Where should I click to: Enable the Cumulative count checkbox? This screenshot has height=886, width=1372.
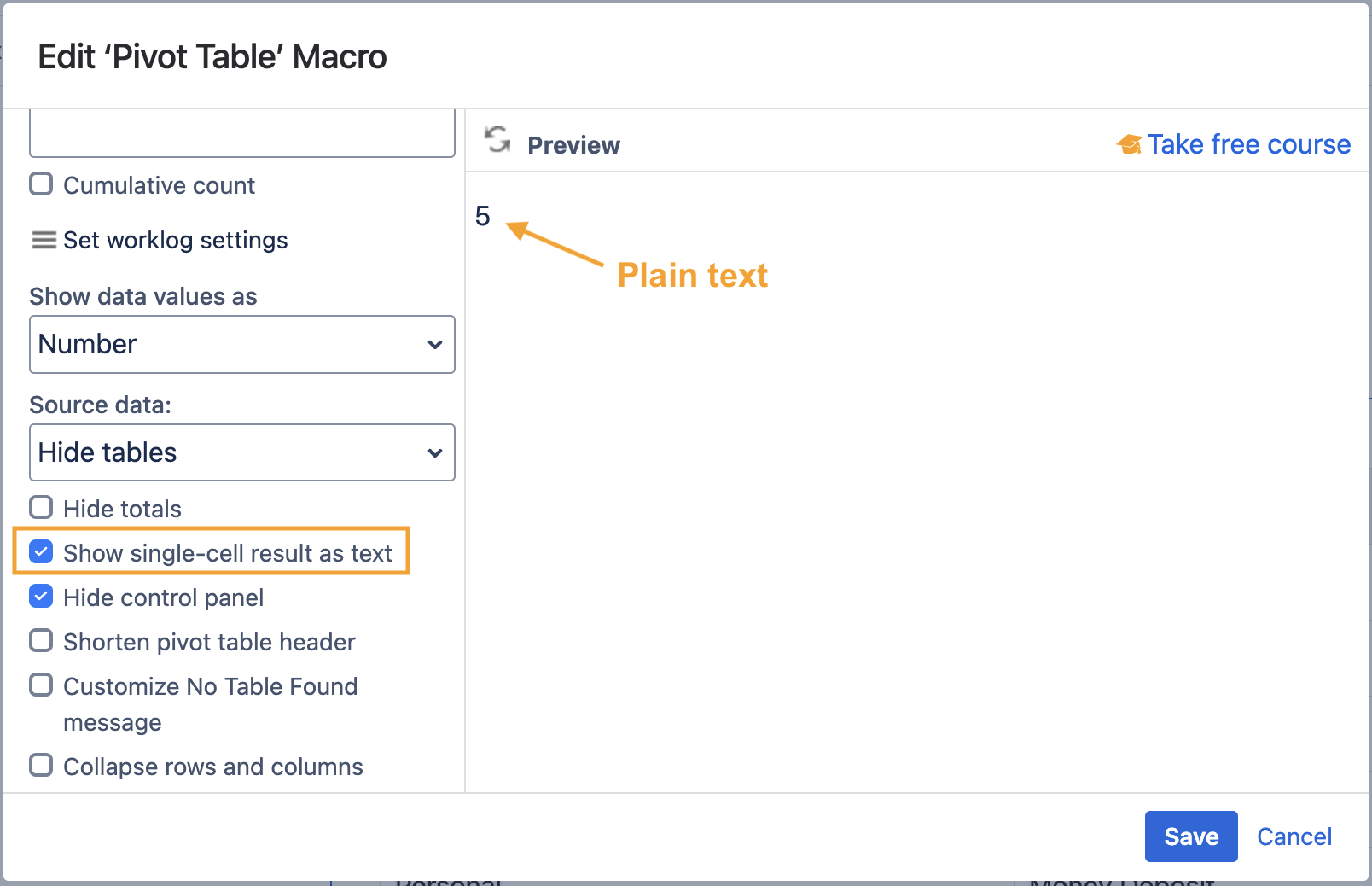point(41,184)
